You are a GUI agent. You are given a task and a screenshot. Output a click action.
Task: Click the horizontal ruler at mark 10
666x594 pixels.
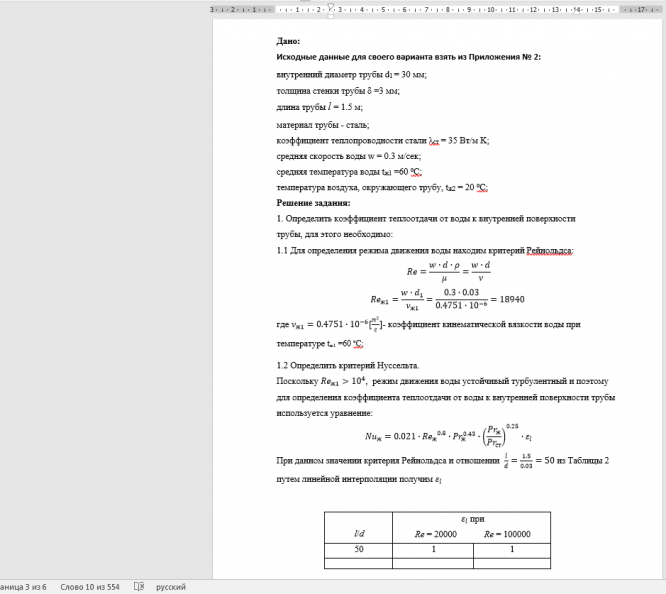pos(491,9)
